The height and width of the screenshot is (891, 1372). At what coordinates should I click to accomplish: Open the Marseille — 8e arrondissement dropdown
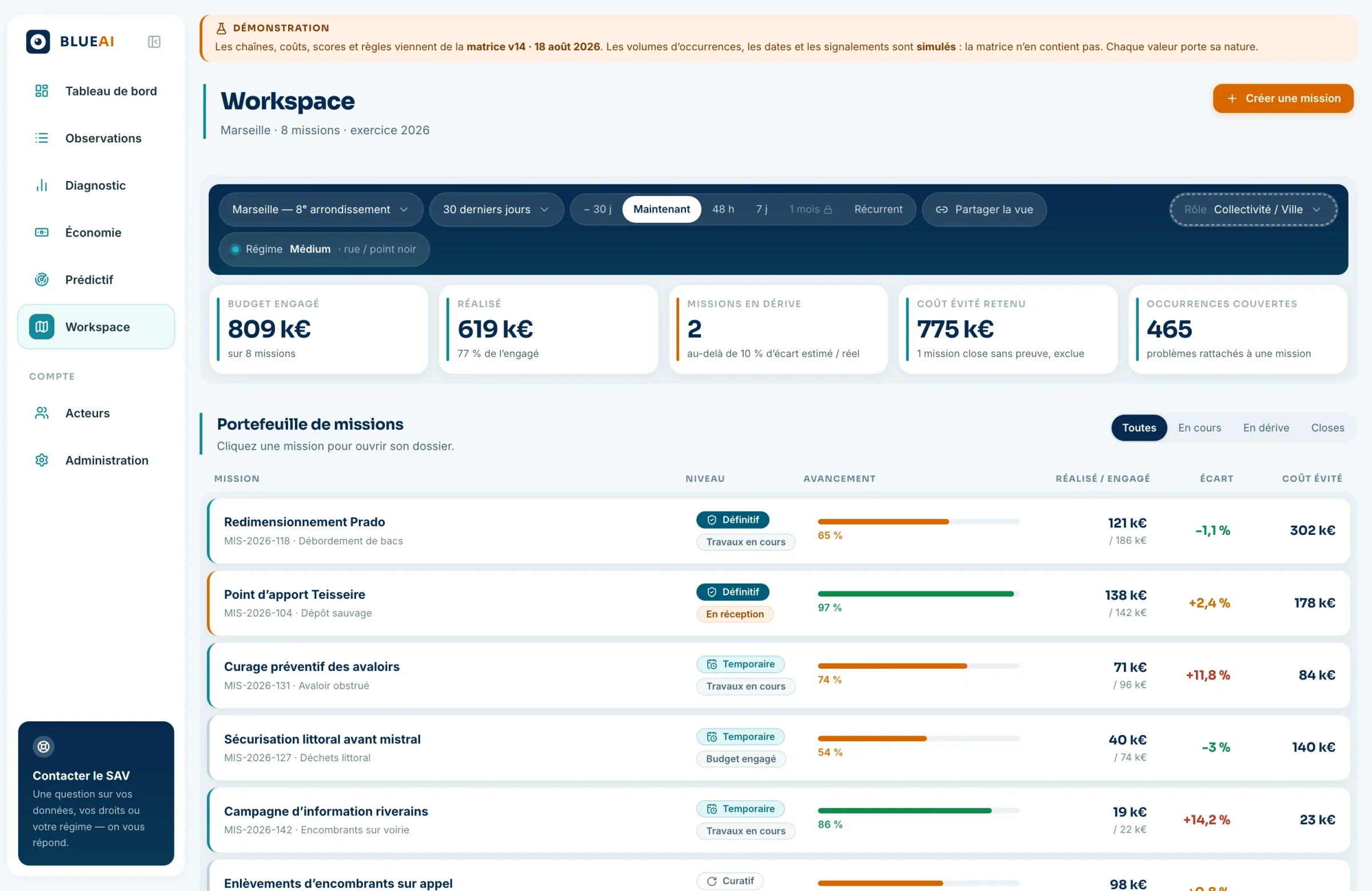321,209
